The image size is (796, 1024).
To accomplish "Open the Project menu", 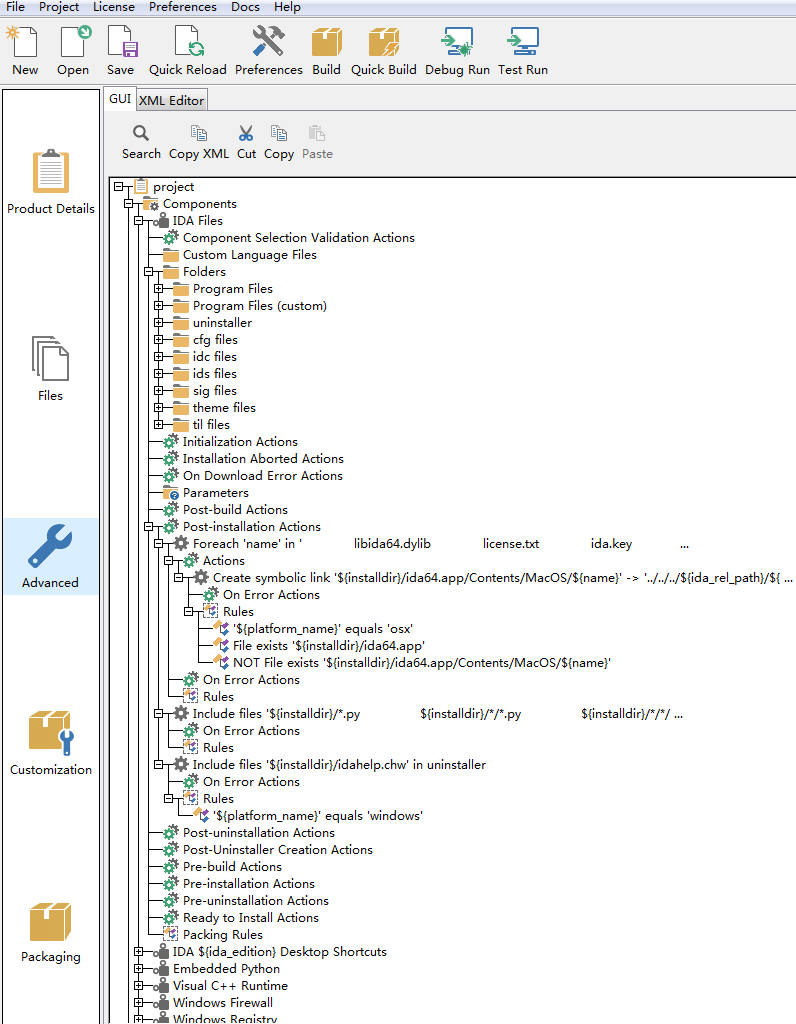I will click(x=59, y=7).
